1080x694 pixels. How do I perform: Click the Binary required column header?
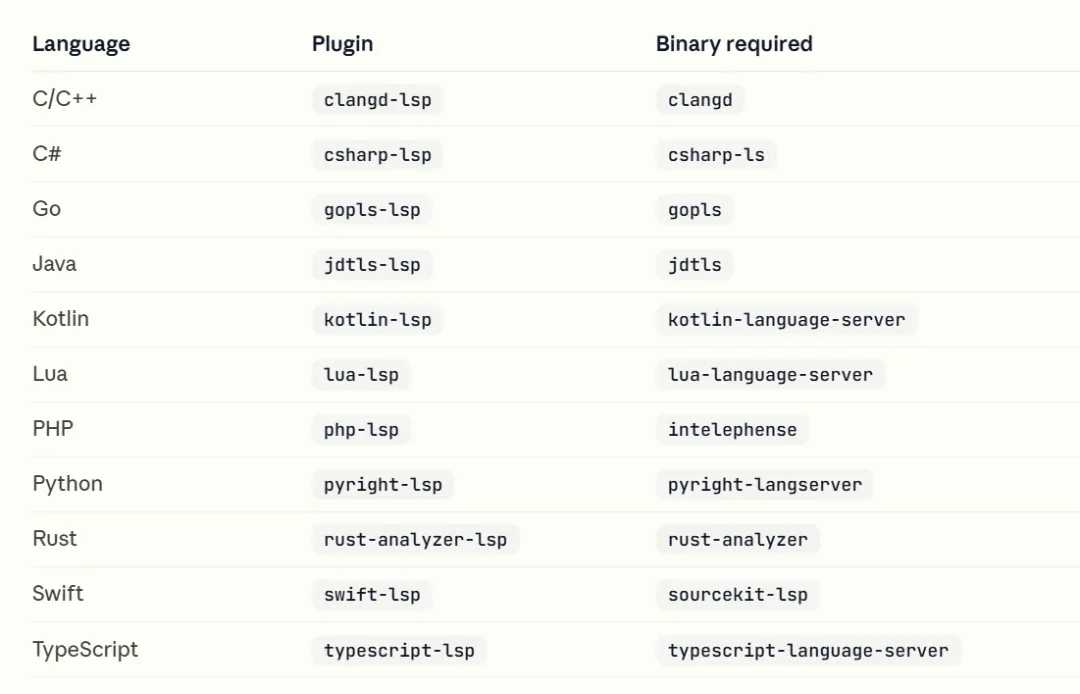[734, 44]
